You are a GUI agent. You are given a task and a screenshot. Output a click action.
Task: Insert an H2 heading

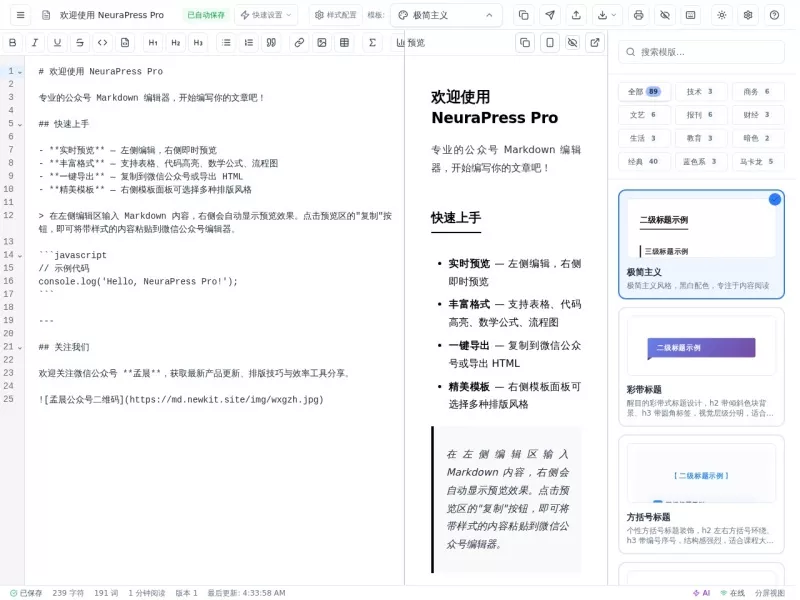tap(176, 43)
